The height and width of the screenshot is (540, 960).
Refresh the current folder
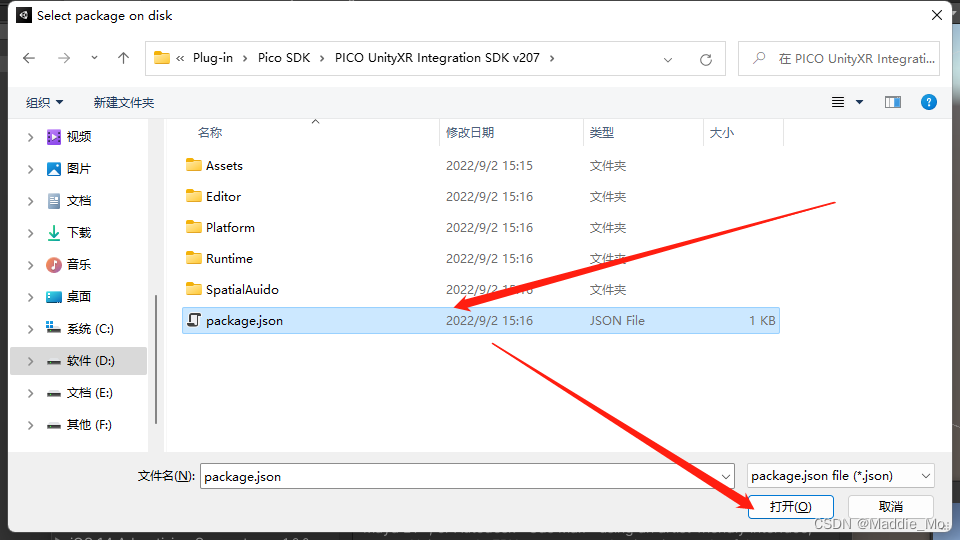[705, 59]
